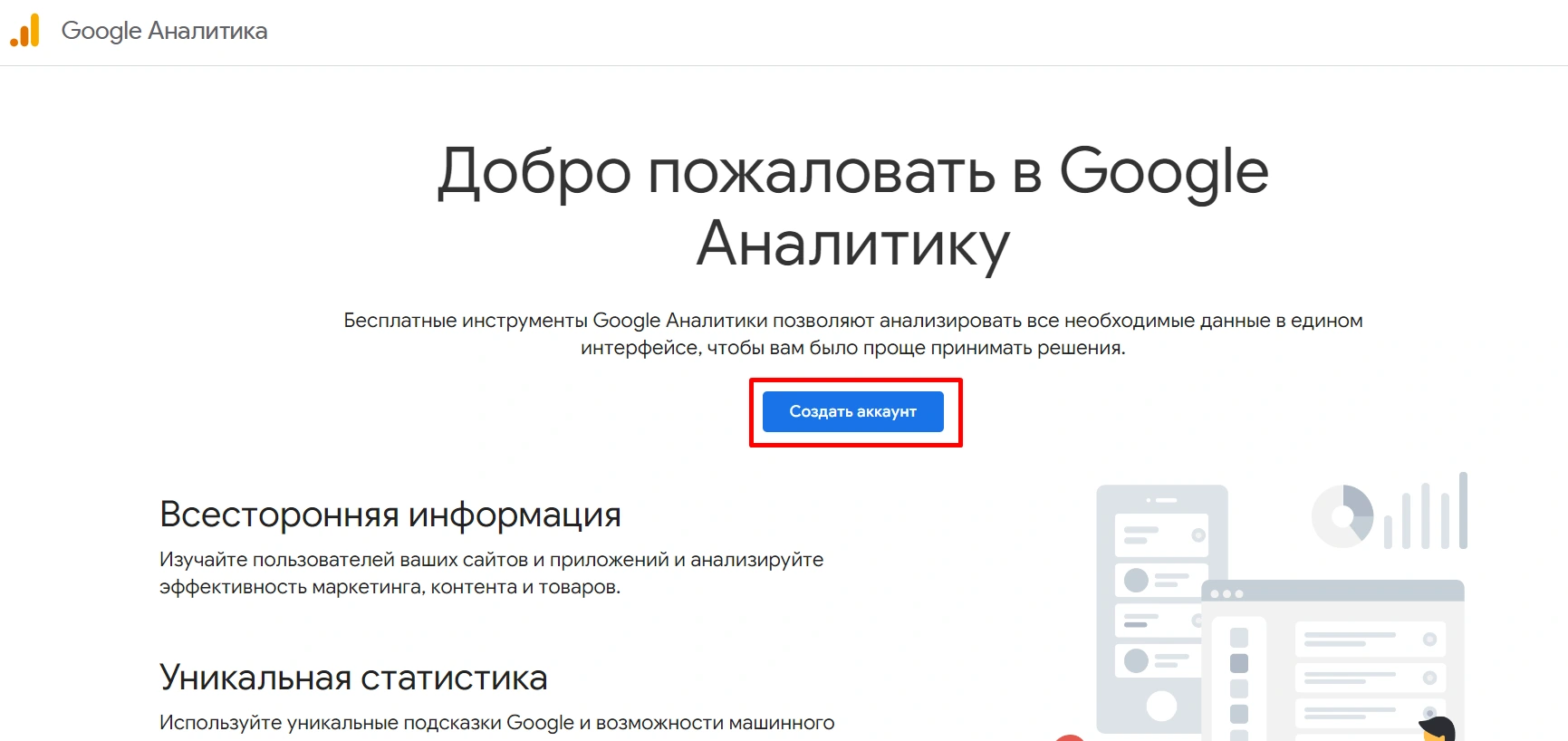Click the first list row in the browser illustration
Image resolution: width=1568 pixels, height=741 pixels.
coord(1370,640)
